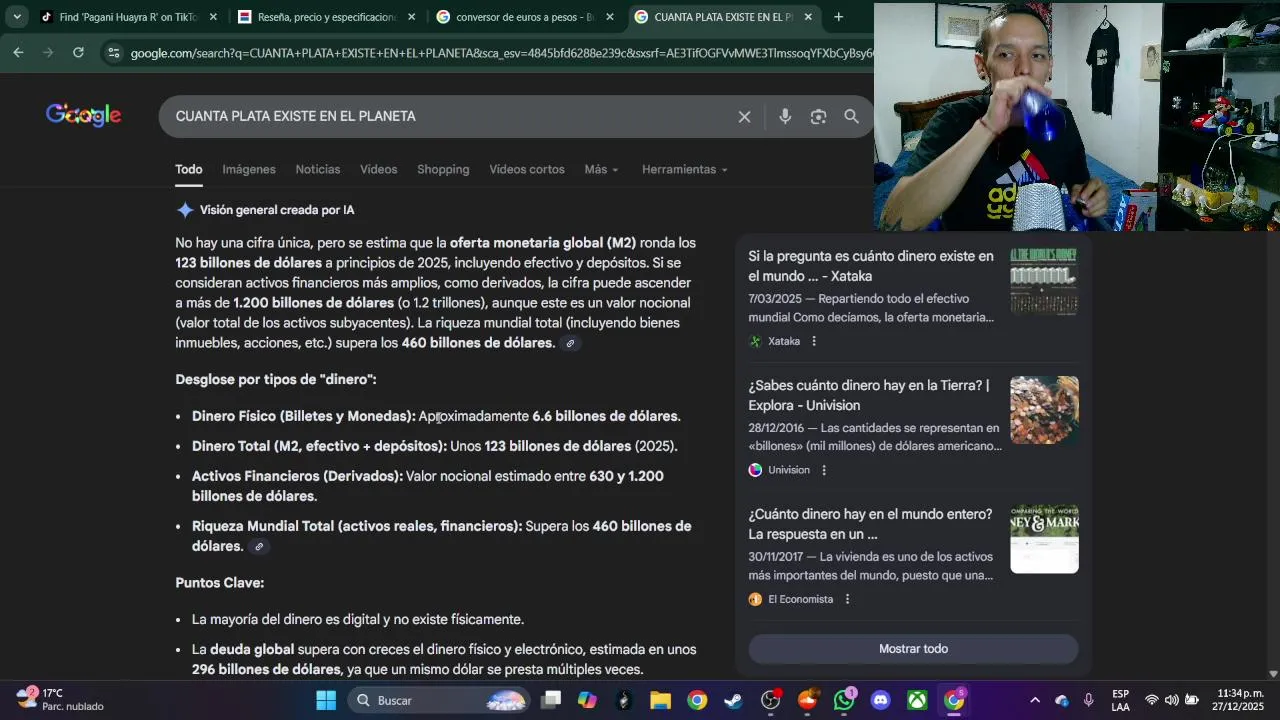Click the taskbar microphone tray icon
Viewport: 1280px width, 720px height.
pos(1088,700)
